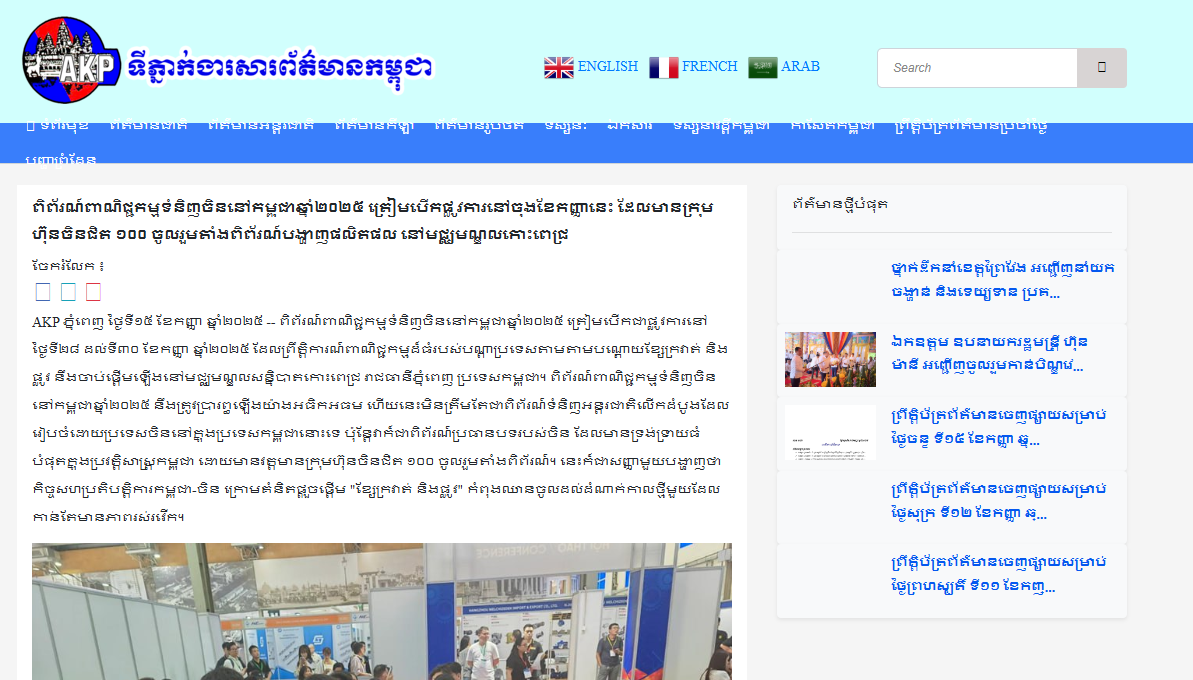Switch language to ARAB
Image resolution: width=1193 pixels, height=680 pixels.
coord(800,67)
